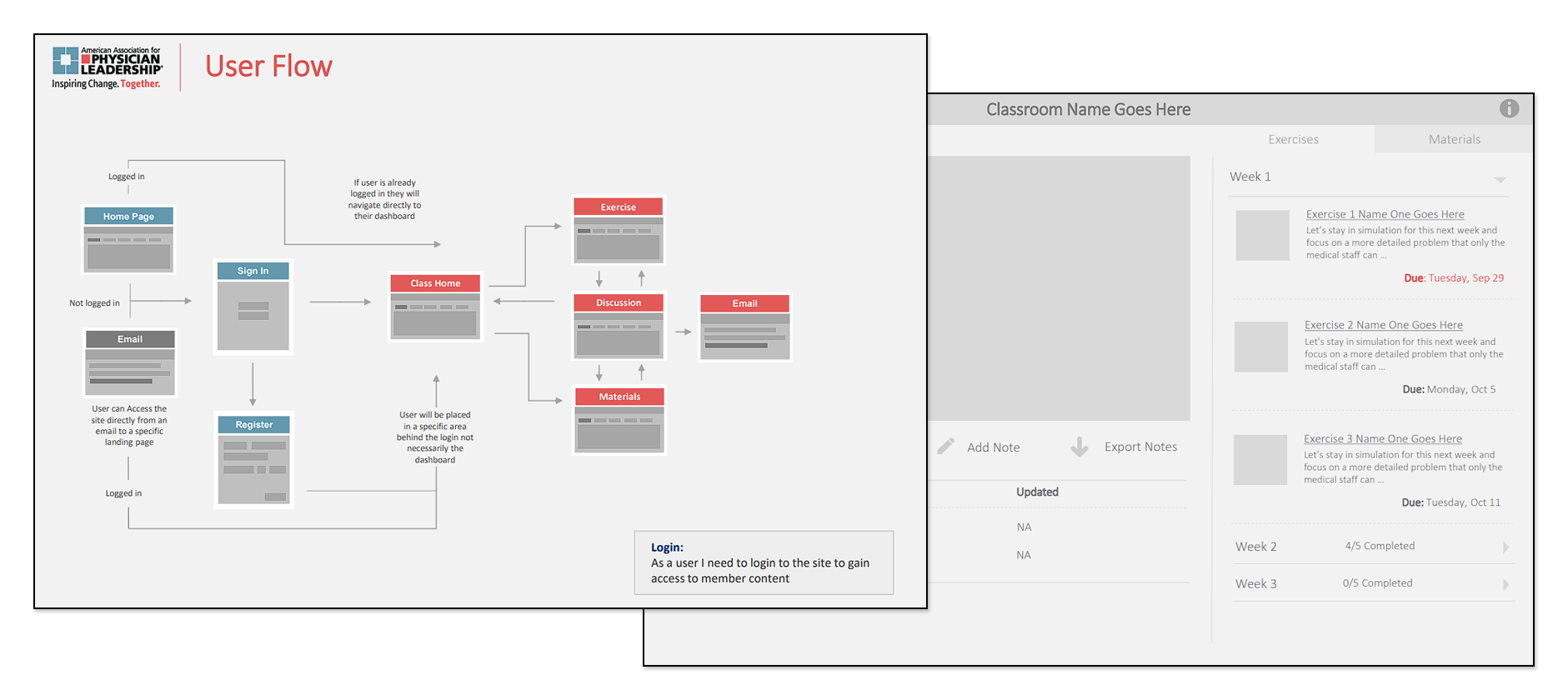
Task: Collapse the Week 1 dropdown arrow
Action: [x=1500, y=179]
